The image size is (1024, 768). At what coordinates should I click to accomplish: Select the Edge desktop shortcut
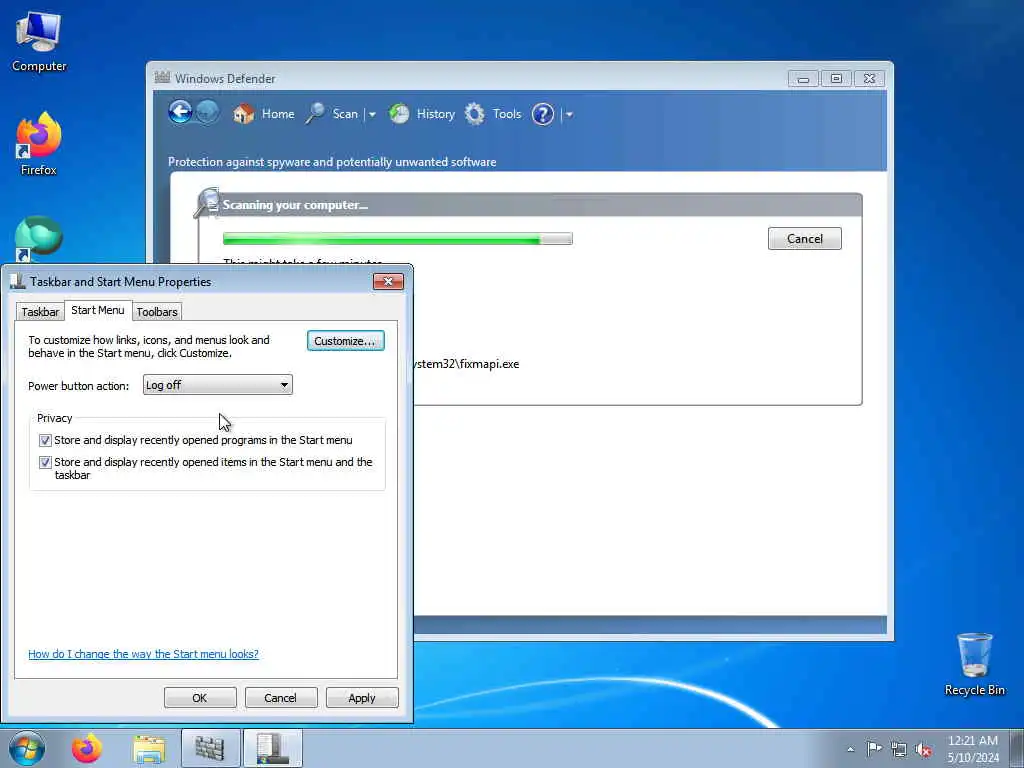[x=39, y=238]
